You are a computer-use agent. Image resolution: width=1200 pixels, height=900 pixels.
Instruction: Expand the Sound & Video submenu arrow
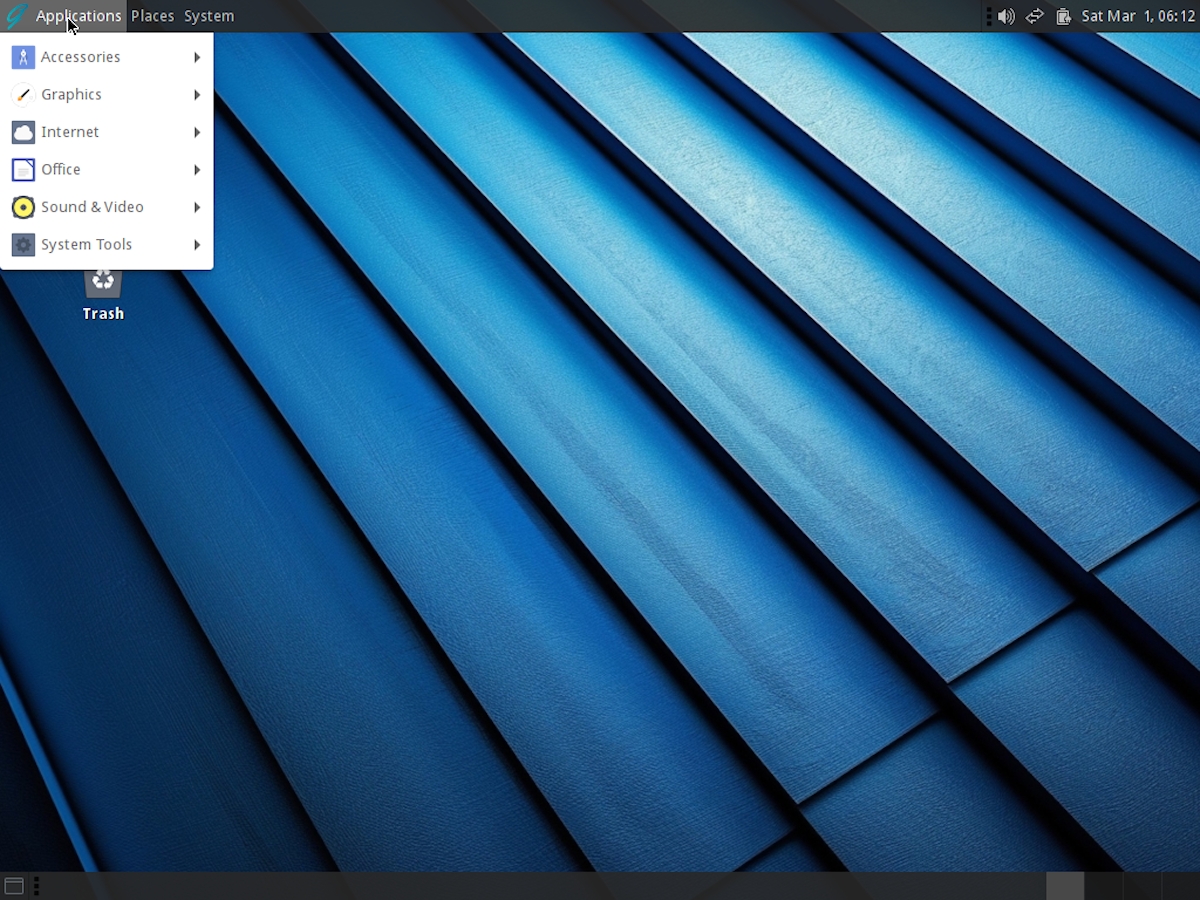[197, 207]
